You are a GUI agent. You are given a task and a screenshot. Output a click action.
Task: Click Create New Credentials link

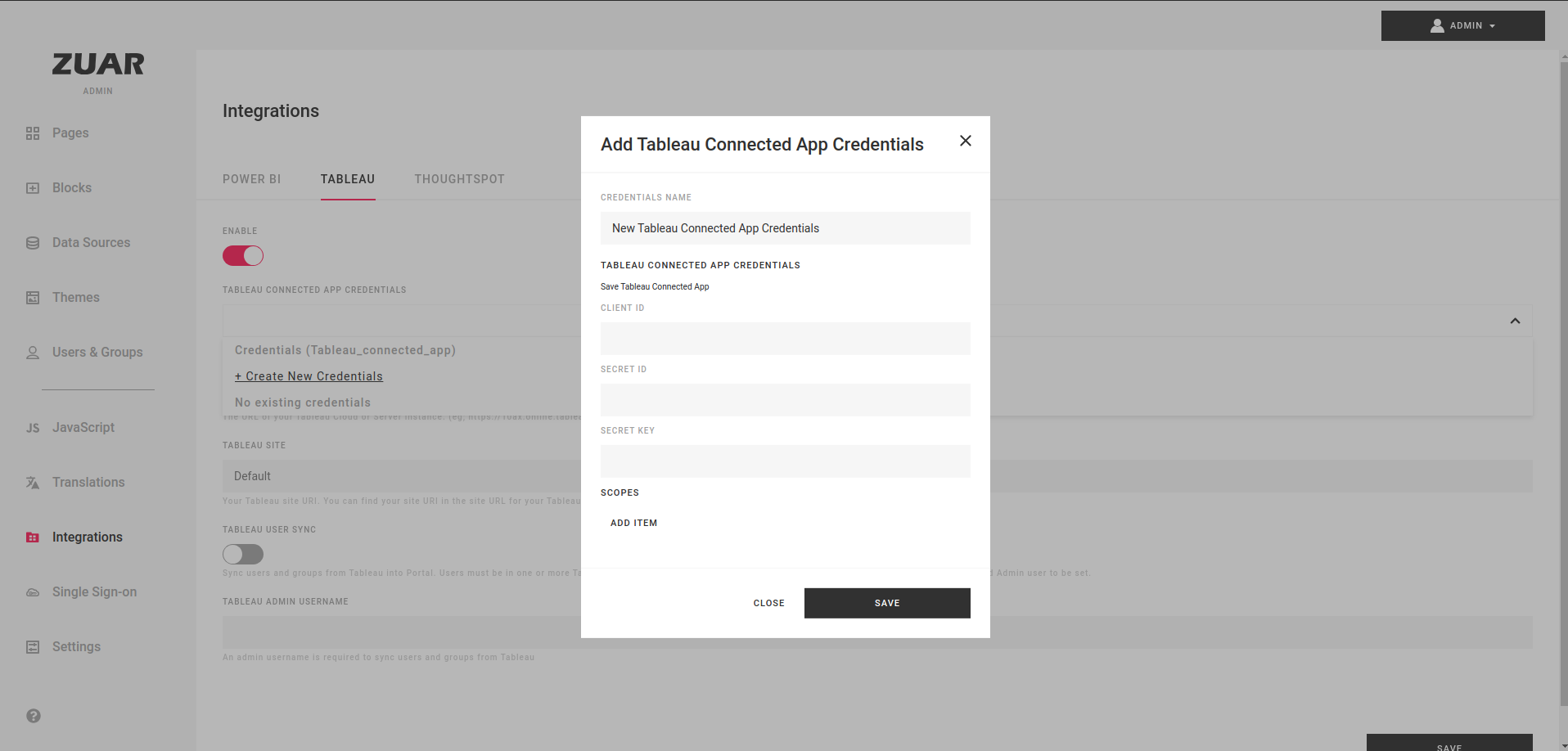[x=309, y=376]
